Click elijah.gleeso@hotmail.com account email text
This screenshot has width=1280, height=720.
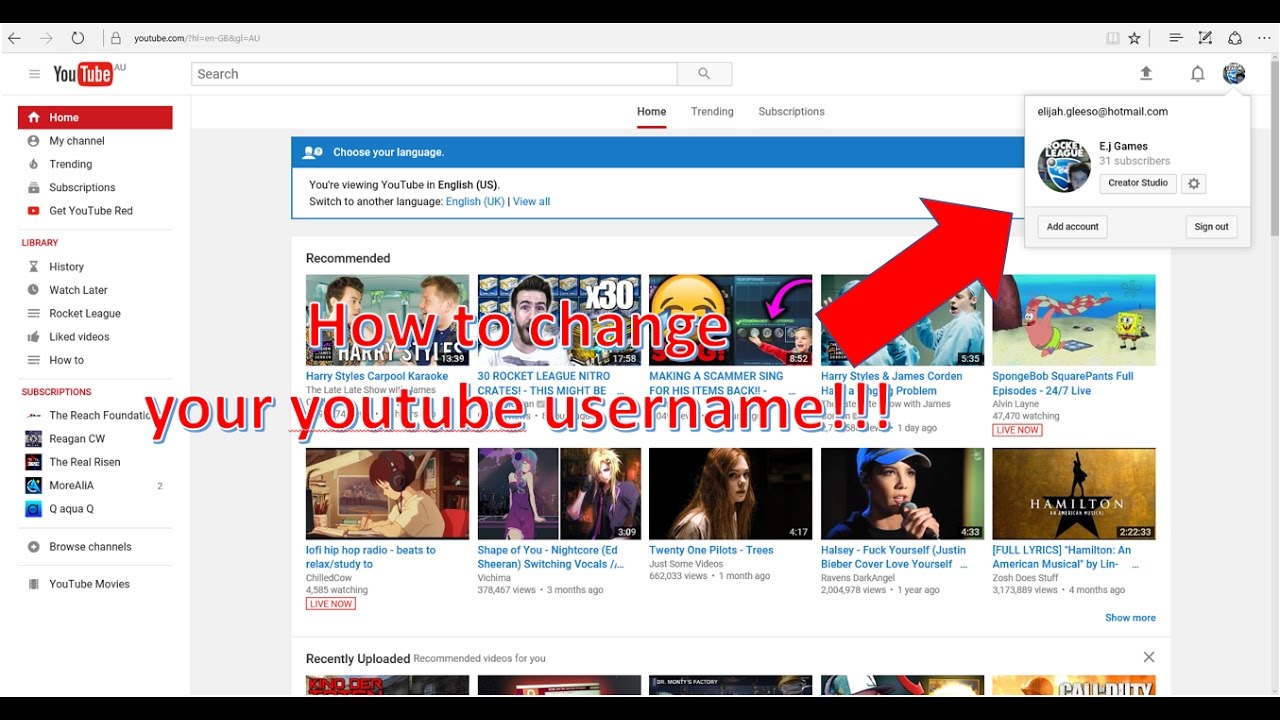[1103, 112]
